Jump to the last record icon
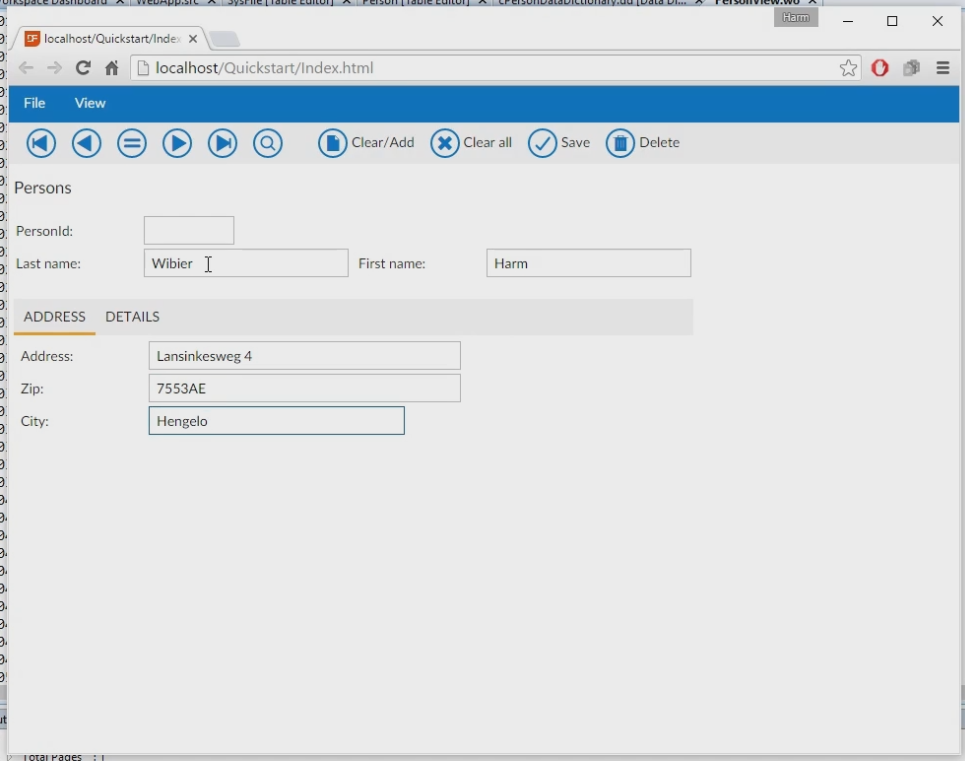 (222, 143)
